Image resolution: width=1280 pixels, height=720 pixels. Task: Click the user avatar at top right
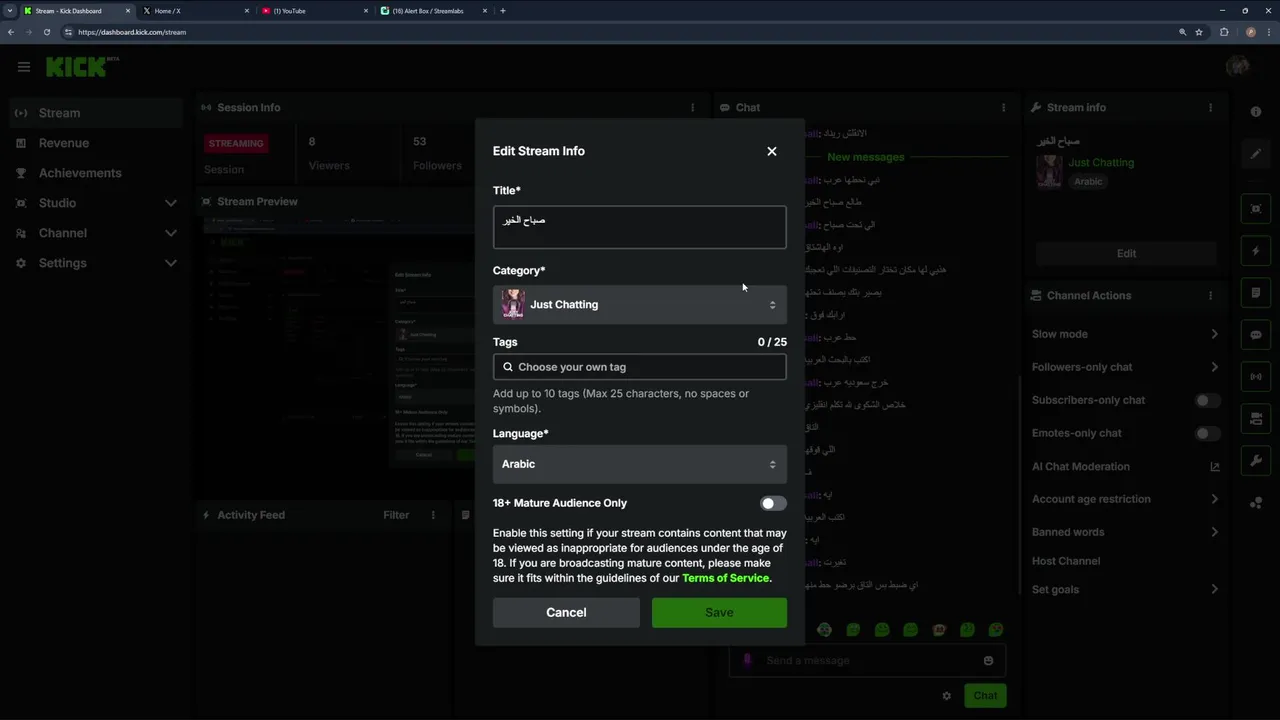(x=1238, y=67)
